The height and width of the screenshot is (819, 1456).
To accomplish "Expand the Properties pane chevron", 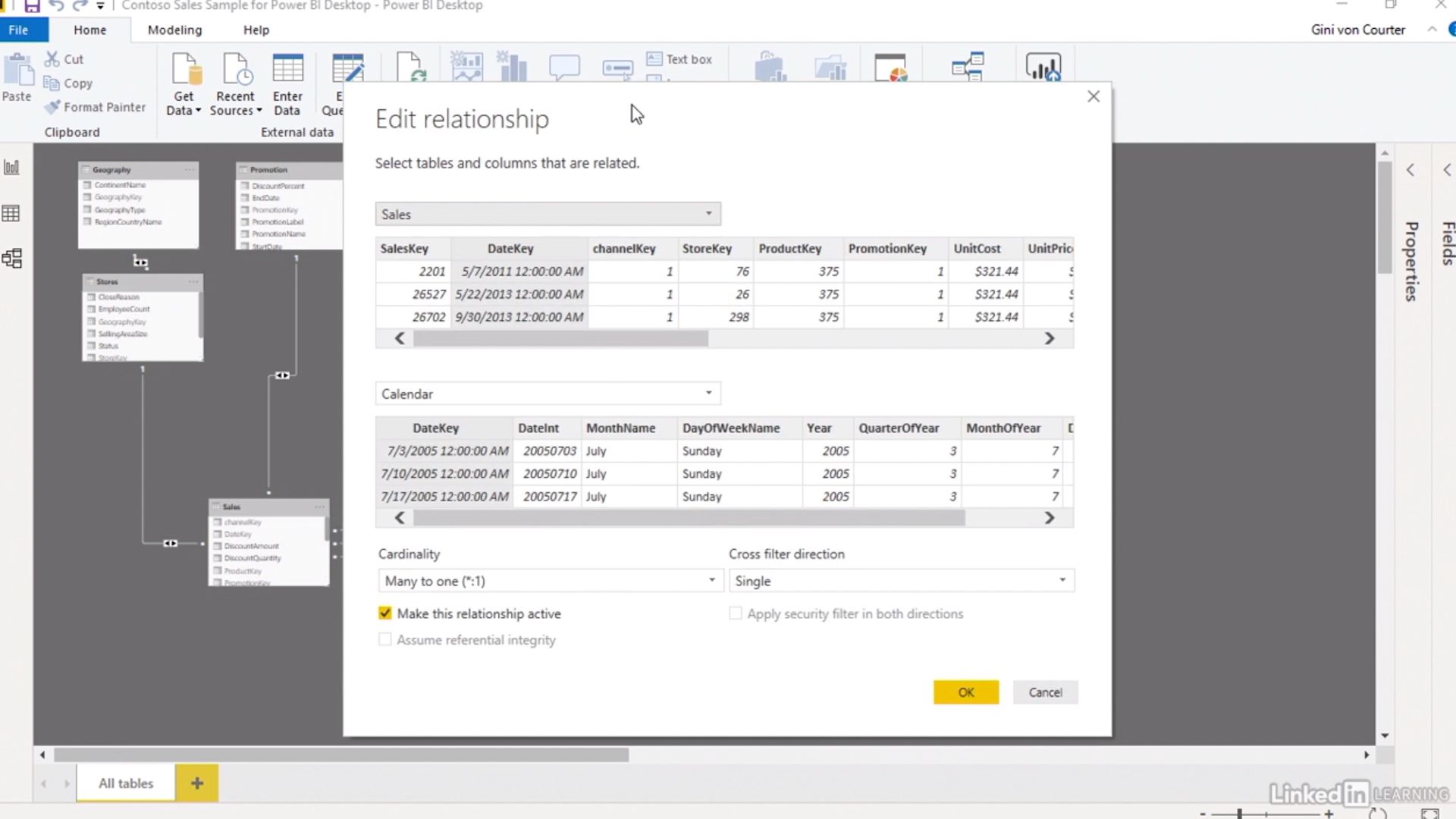I will [x=1410, y=170].
